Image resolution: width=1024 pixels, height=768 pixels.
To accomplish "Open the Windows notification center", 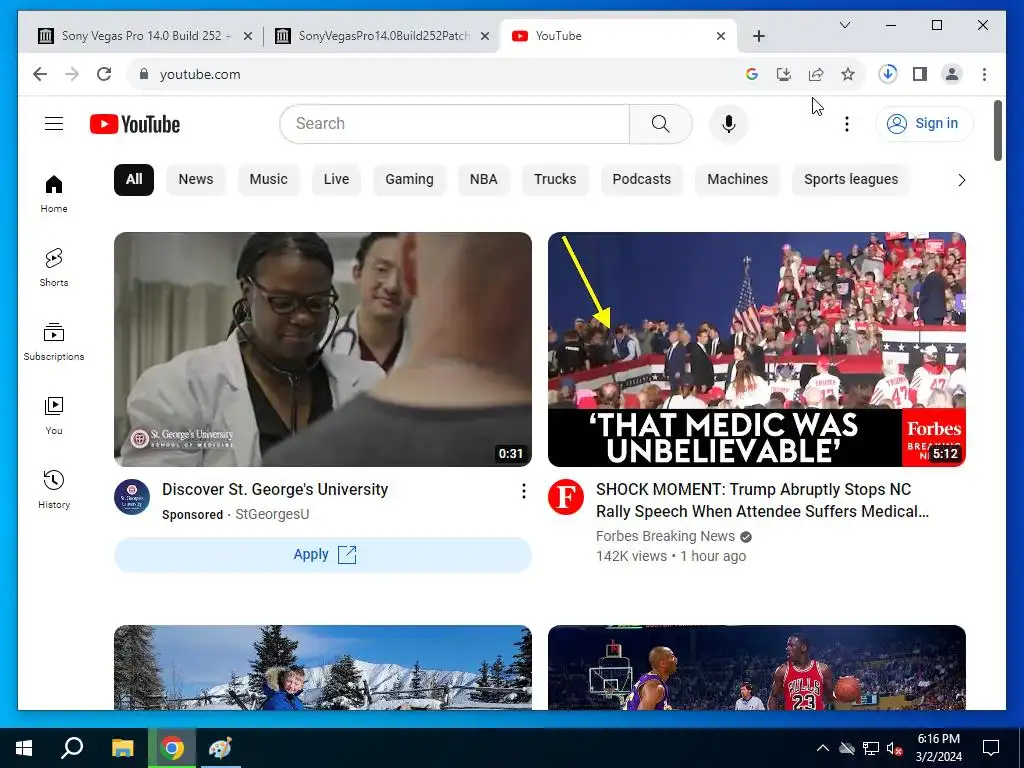I will coord(991,748).
